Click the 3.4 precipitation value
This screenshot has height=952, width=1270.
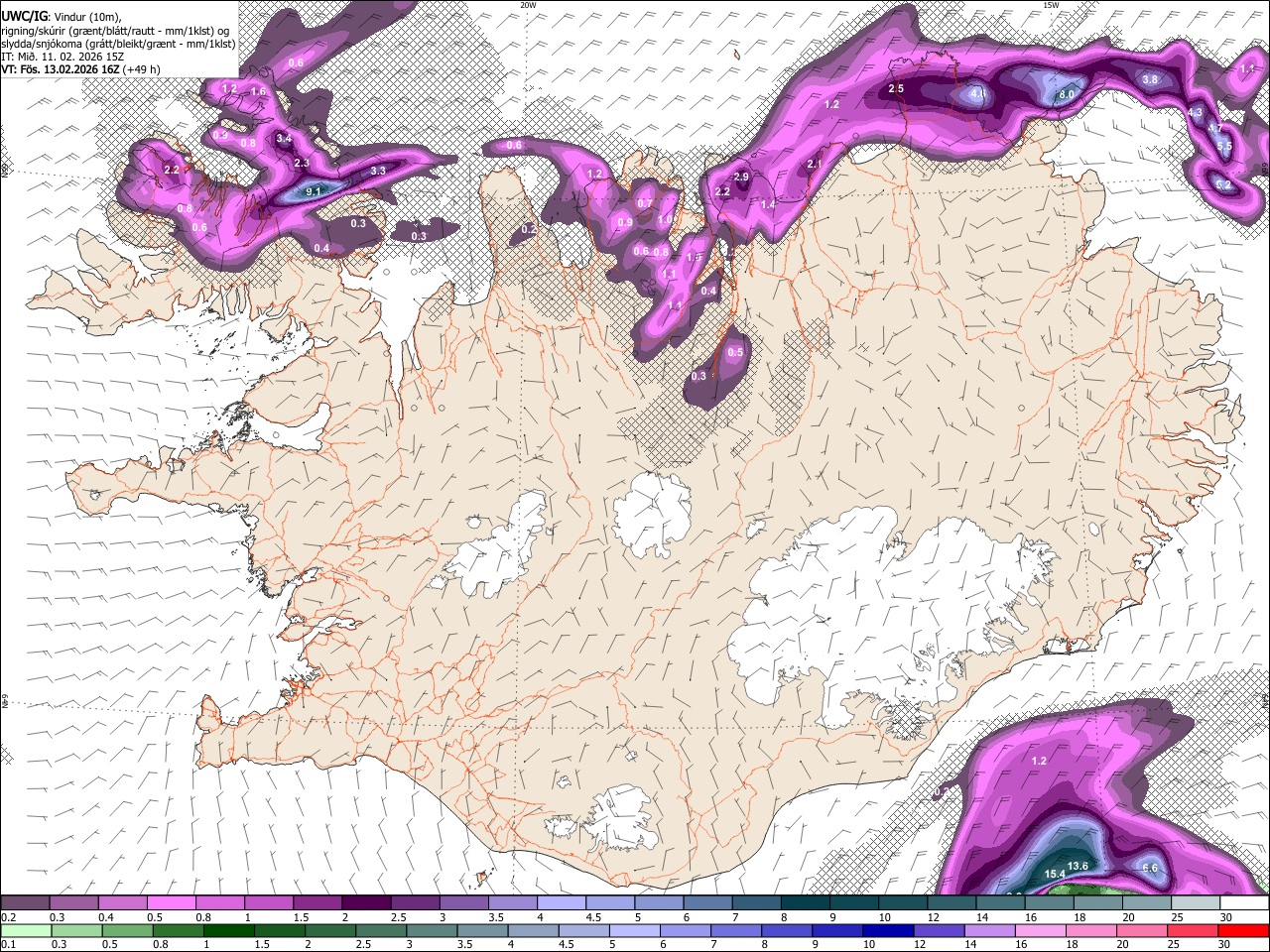[x=284, y=139]
